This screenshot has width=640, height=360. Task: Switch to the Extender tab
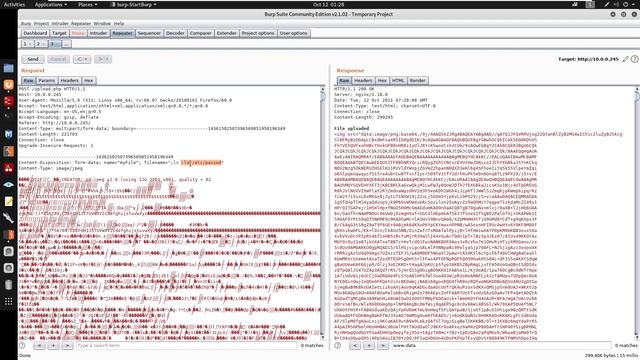[227, 33]
